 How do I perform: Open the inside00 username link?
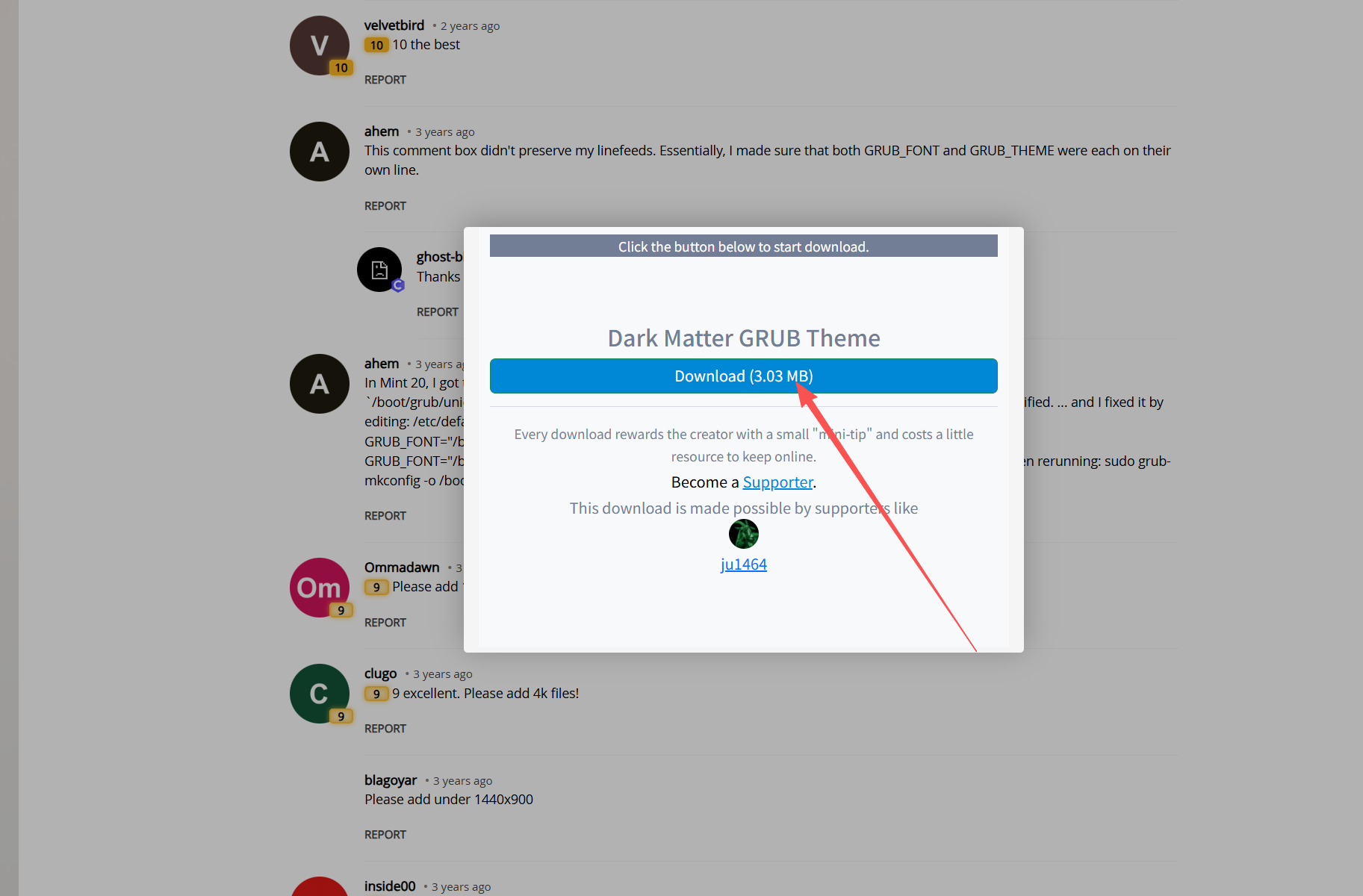[x=389, y=886]
